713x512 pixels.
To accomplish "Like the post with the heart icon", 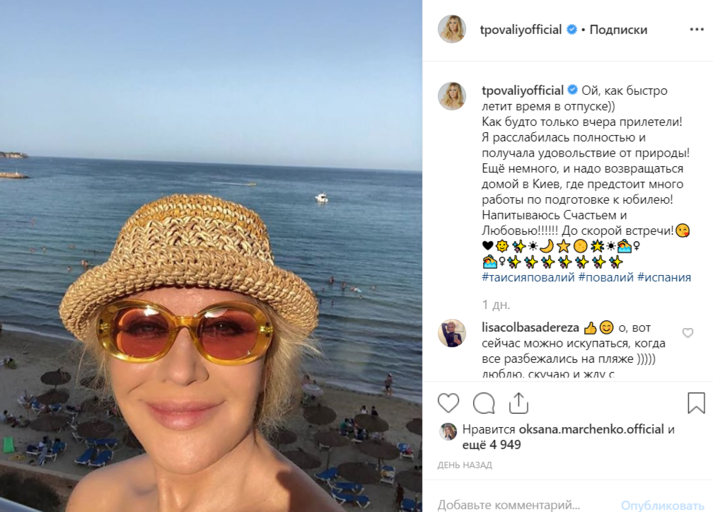I will [449, 403].
